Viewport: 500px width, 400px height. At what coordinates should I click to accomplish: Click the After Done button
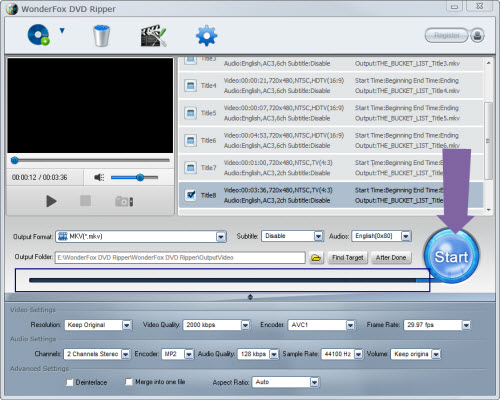pyautogui.click(x=391, y=258)
